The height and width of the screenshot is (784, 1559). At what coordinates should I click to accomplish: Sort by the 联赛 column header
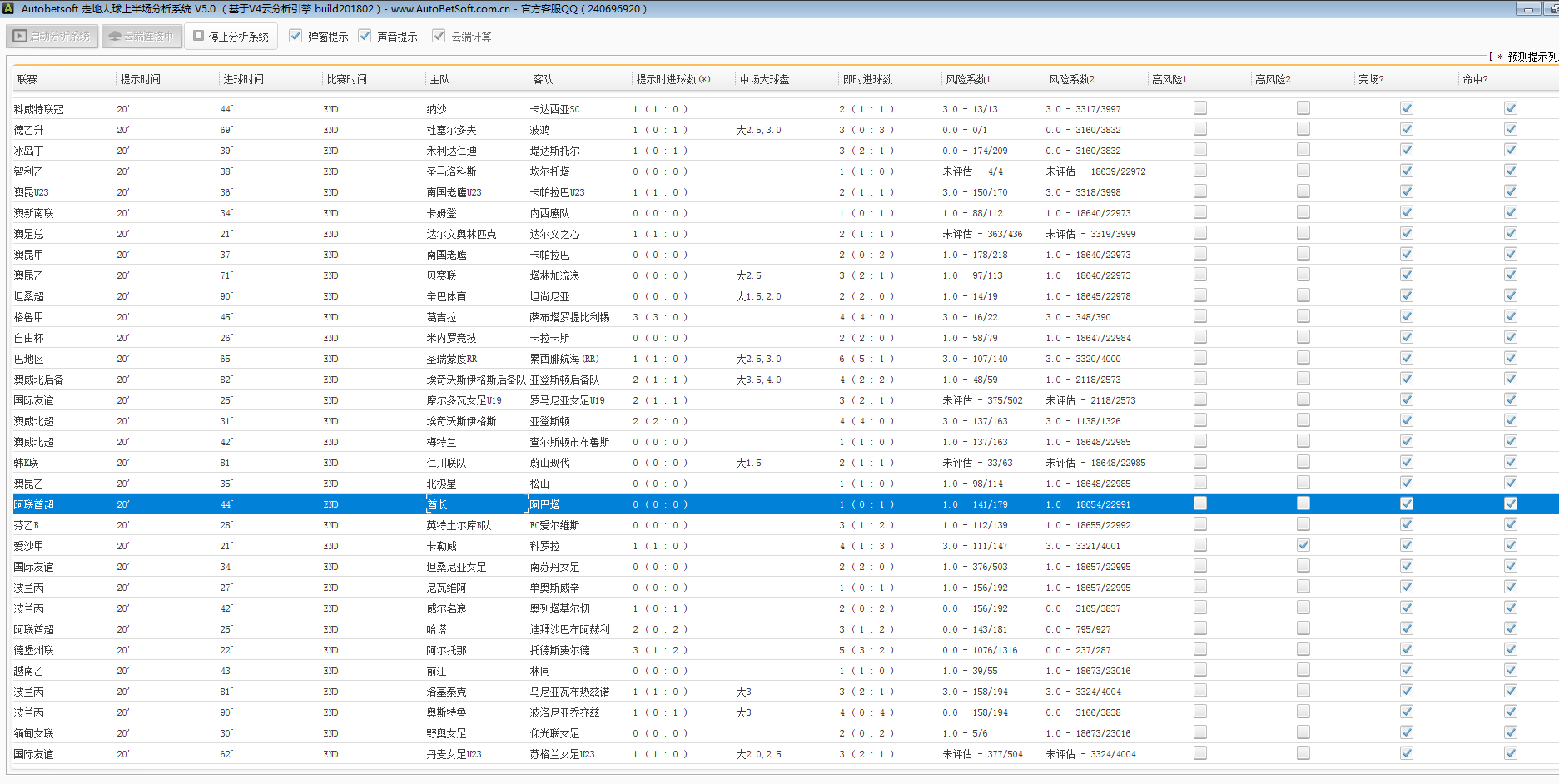[x=27, y=80]
